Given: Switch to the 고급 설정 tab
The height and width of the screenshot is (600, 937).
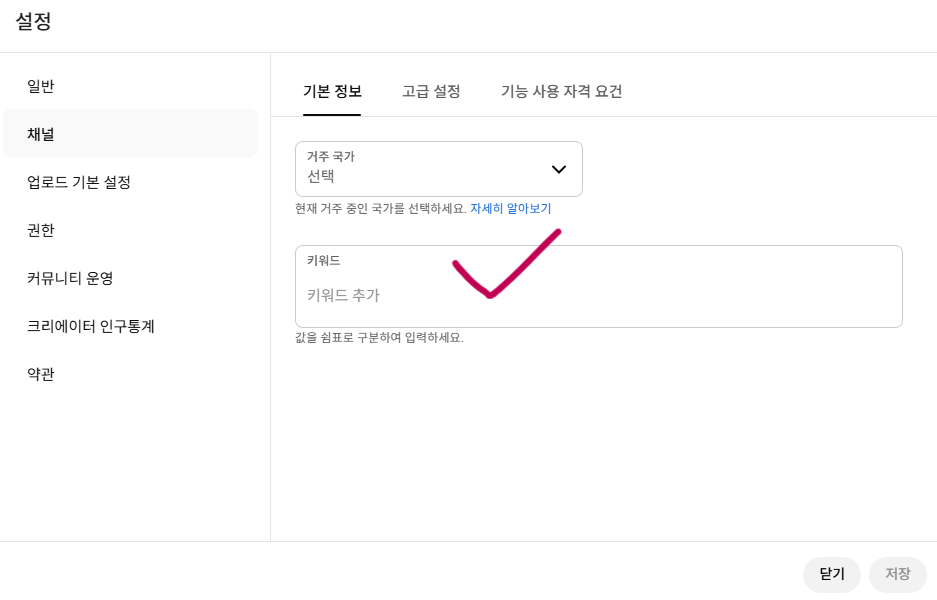Looking at the screenshot, I should [431, 91].
